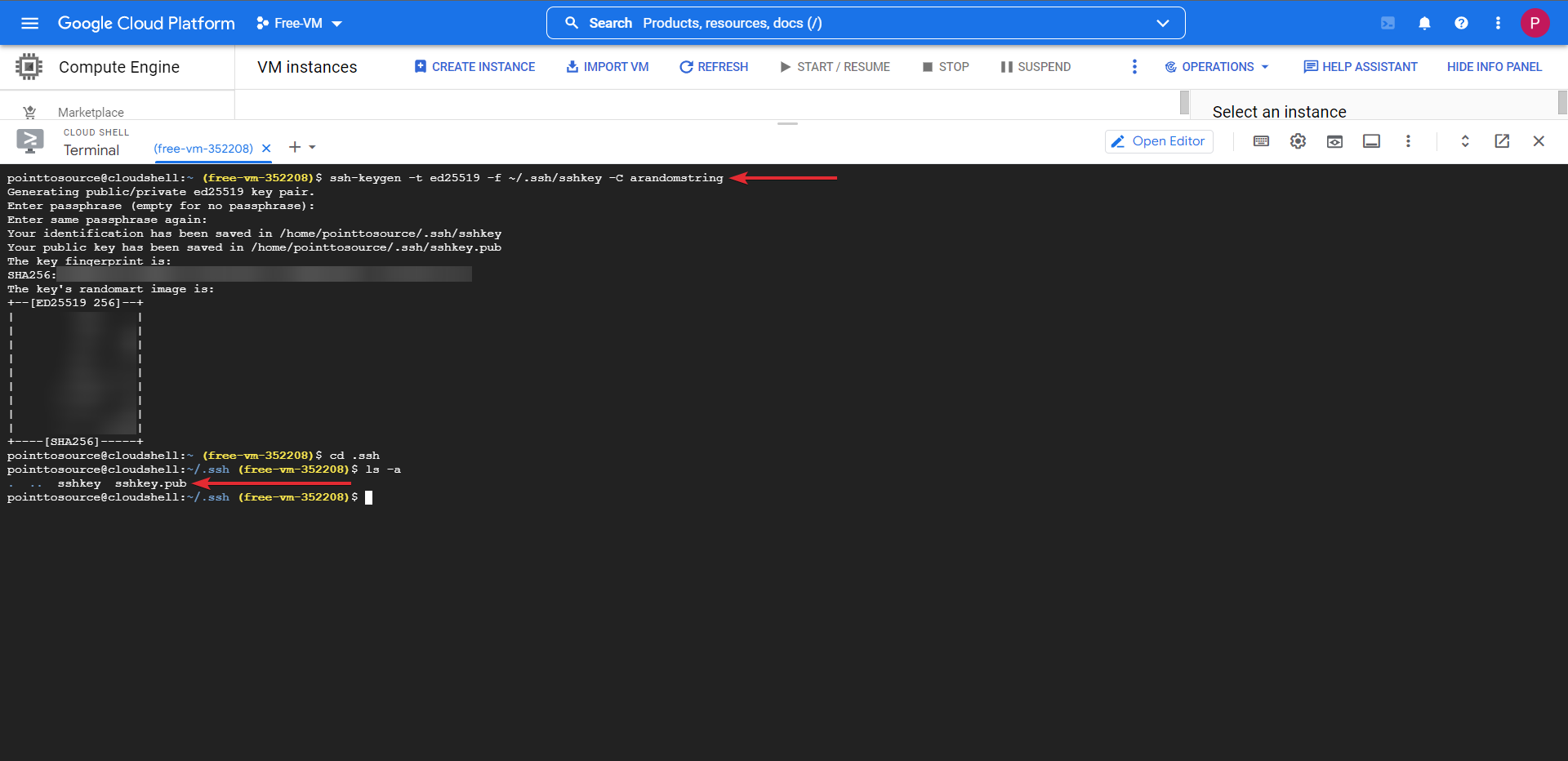Expand the new tab dropdown arrow

[x=312, y=148]
